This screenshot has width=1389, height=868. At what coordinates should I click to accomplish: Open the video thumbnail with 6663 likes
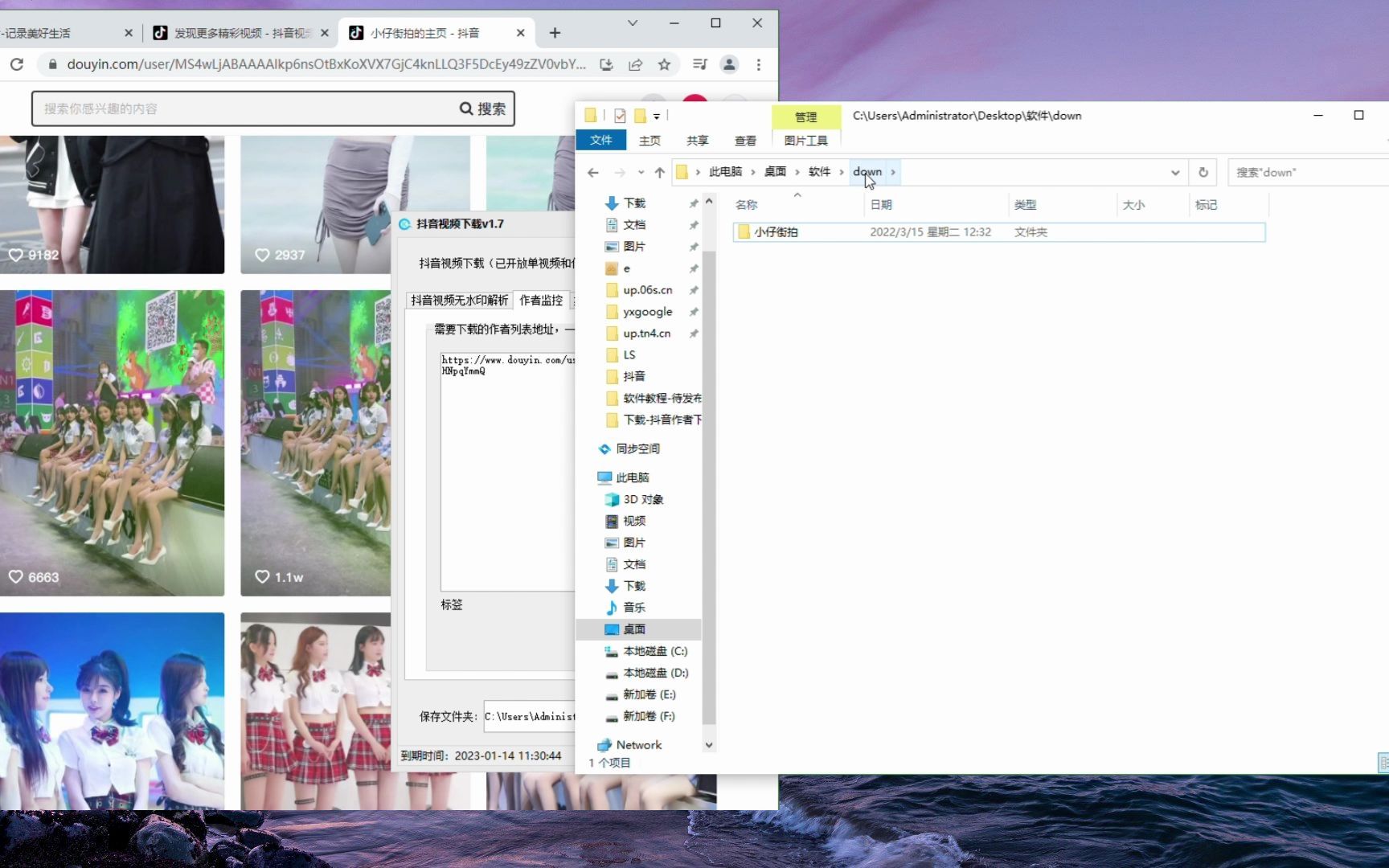pos(113,443)
